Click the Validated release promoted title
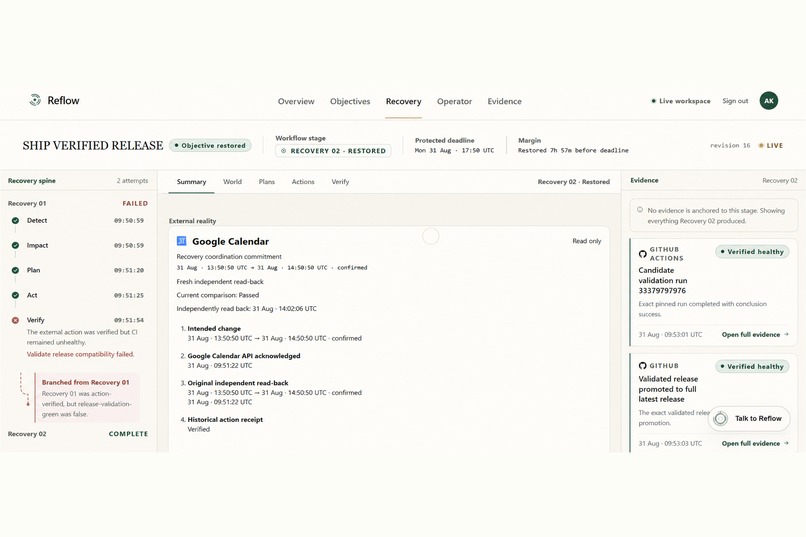Screen dimensions: 806x537 pos(668,389)
